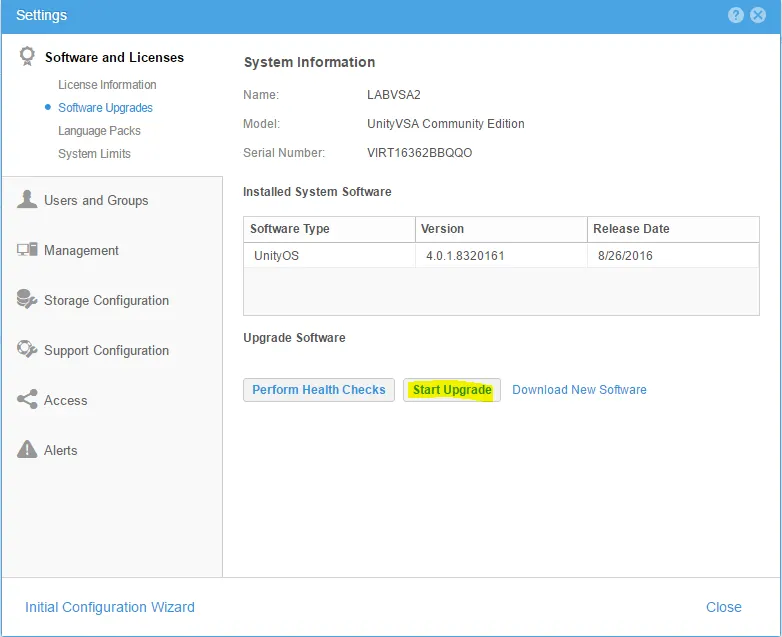Click the Users and Groups person icon
This screenshot has width=782, height=637.
pos(27,199)
